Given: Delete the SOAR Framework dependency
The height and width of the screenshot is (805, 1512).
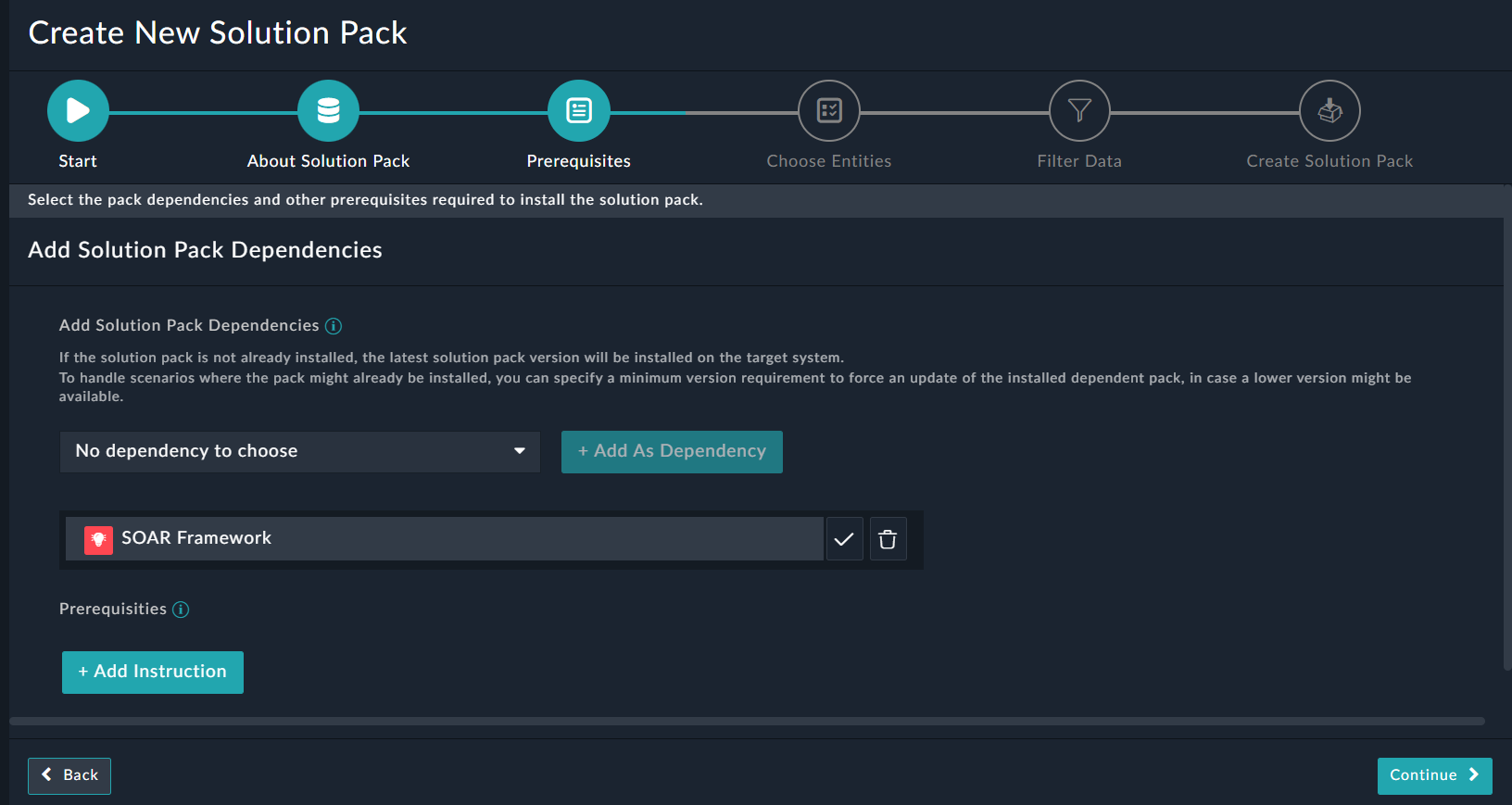Looking at the screenshot, I should coord(888,539).
